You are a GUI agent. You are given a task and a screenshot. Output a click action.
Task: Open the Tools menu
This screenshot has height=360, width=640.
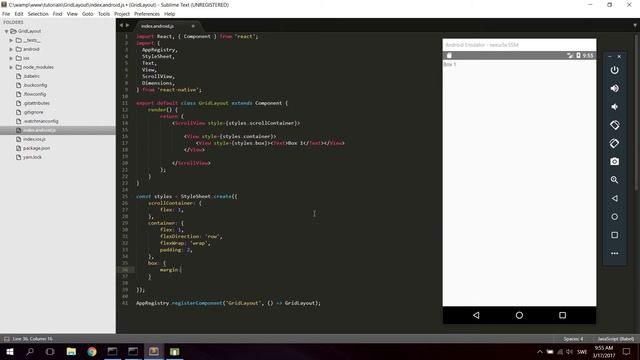click(x=104, y=14)
